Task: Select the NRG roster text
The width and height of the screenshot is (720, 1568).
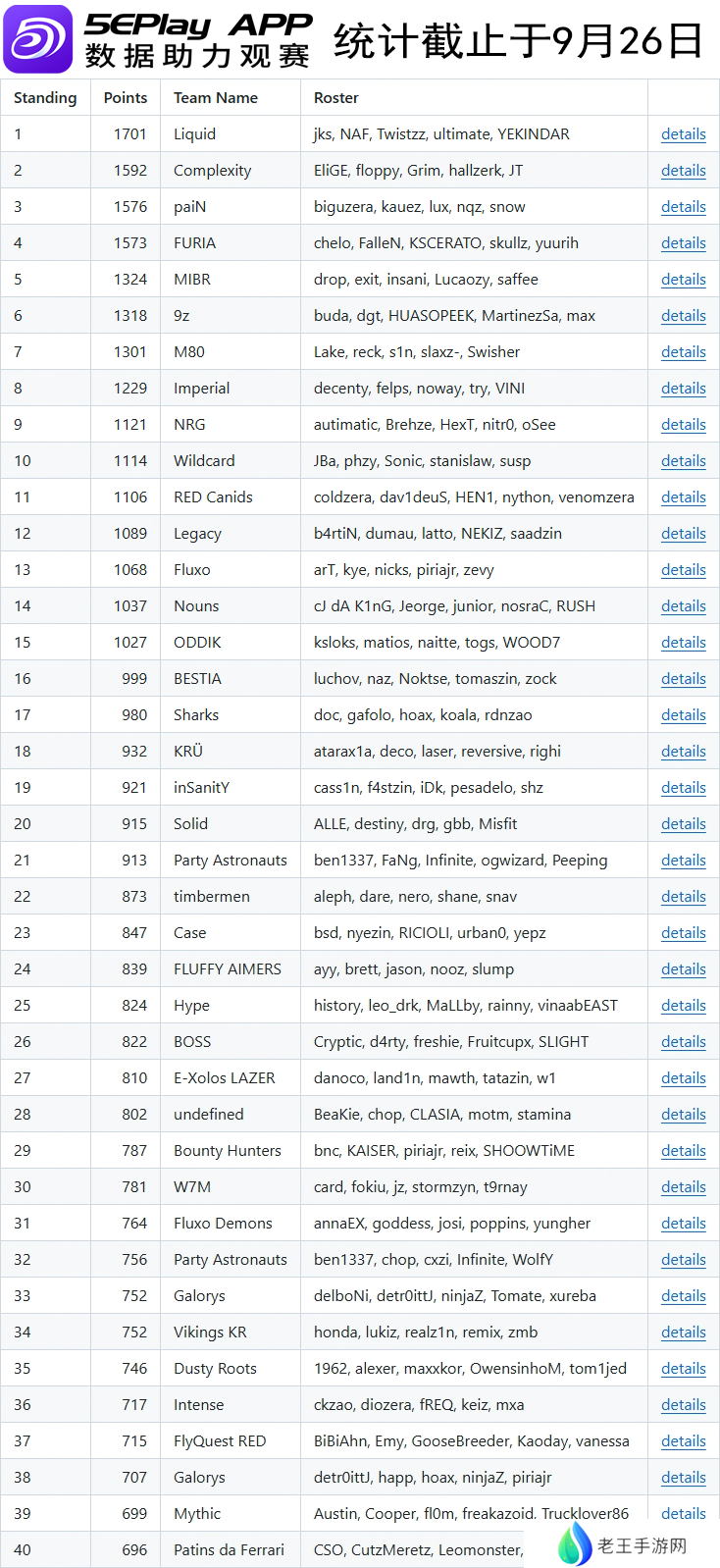Action: [x=435, y=425]
